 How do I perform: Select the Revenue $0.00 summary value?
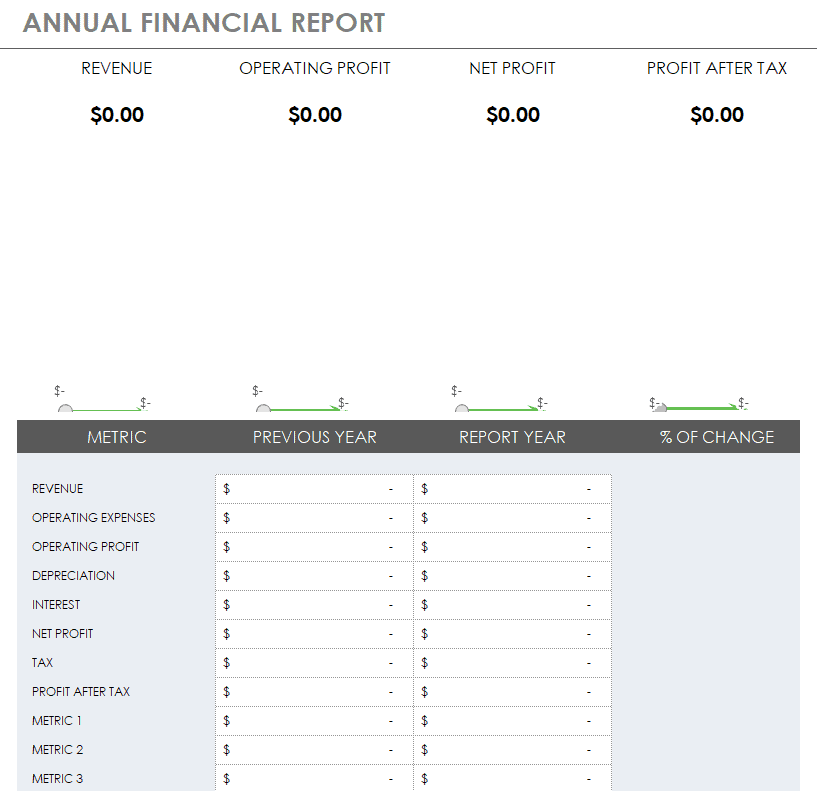(117, 115)
